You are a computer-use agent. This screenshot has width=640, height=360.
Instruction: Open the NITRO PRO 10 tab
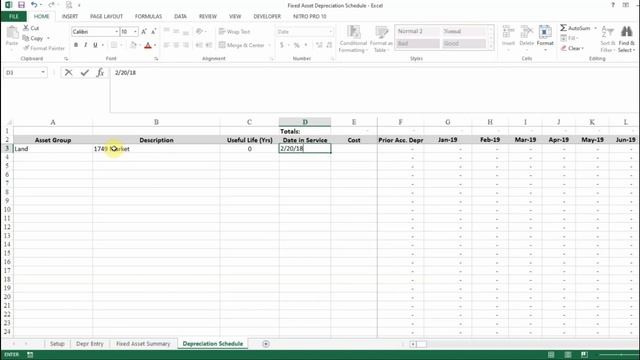310,16
